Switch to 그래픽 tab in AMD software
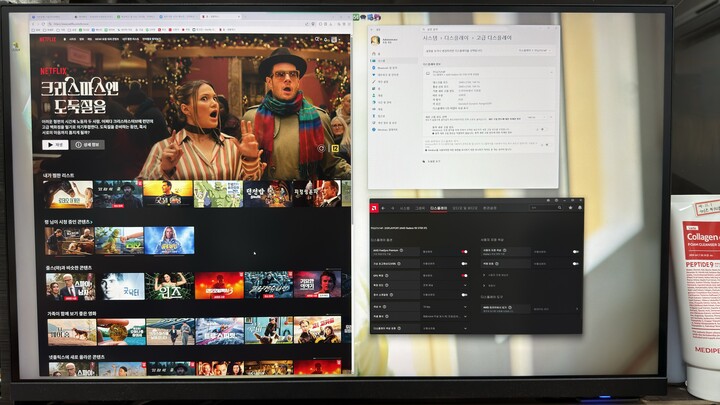The height and width of the screenshot is (405, 720). pos(420,208)
